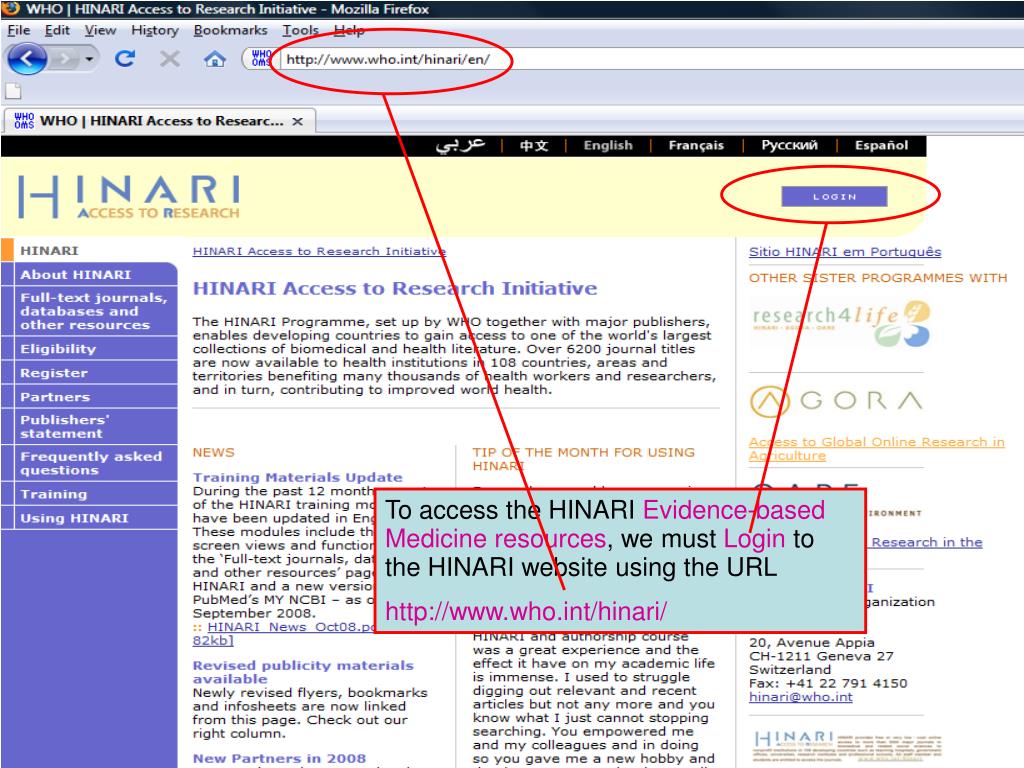Open the back/forward history dropdown arrow
The height and width of the screenshot is (768, 1024).
click(x=89, y=59)
